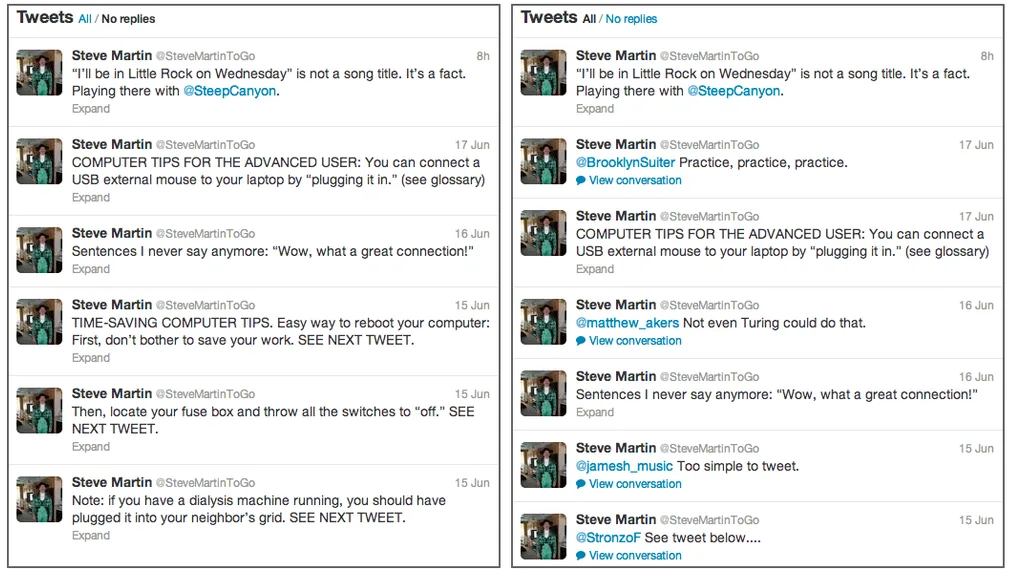Switch to "All" tweets in left panel
Screen dimensions: 1024x570
pos(85,19)
